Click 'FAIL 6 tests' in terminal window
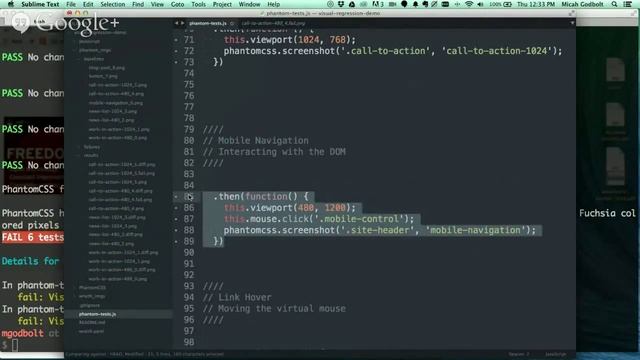The width and height of the screenshot is (640, 360). 33,237
